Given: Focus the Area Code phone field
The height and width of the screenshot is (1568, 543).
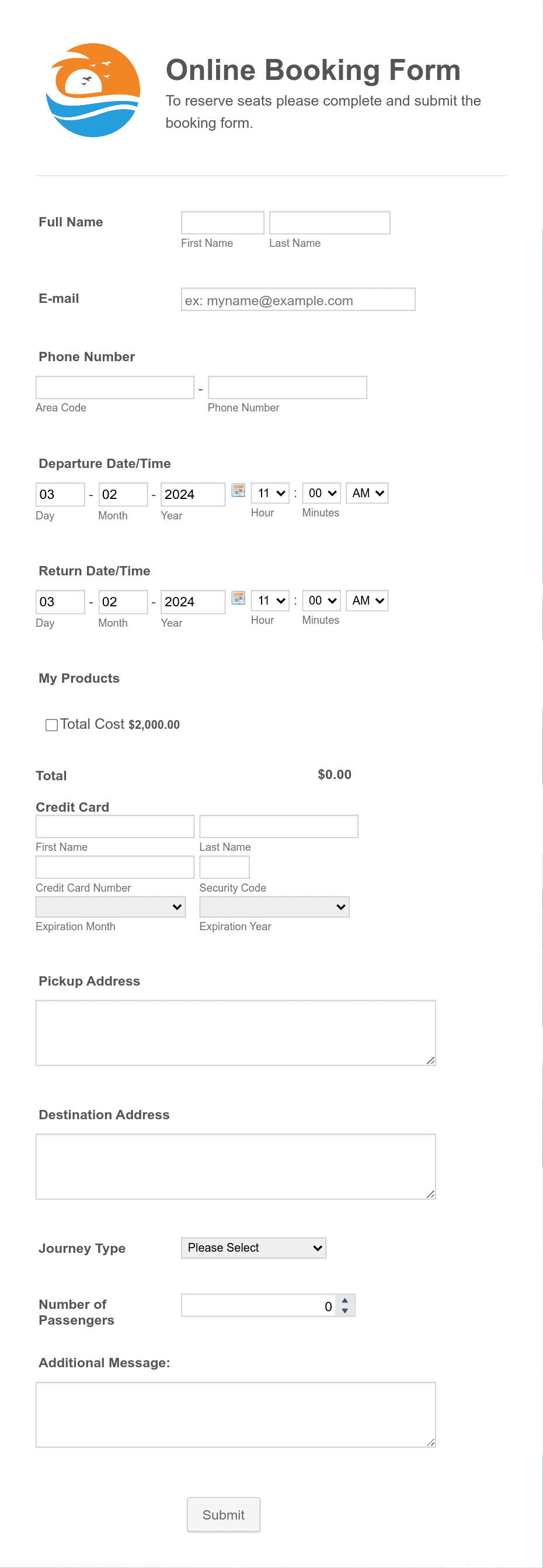Looking at the screenshot, I should pyautogui.click(x=114, y=386).
